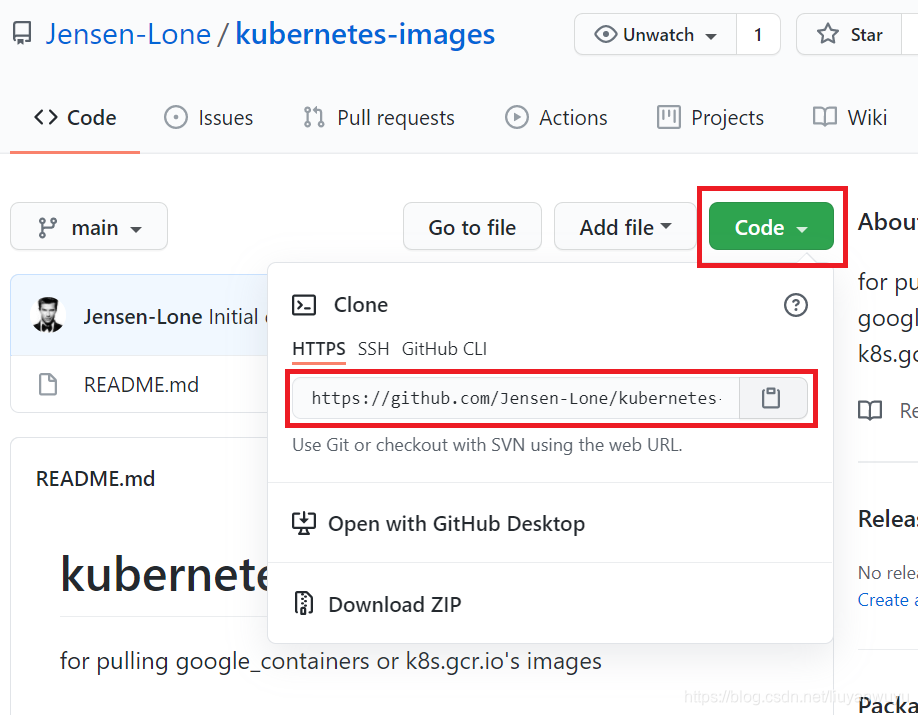The image size is (918, 715).
Task: Star the repository
Action: point(849,35)
